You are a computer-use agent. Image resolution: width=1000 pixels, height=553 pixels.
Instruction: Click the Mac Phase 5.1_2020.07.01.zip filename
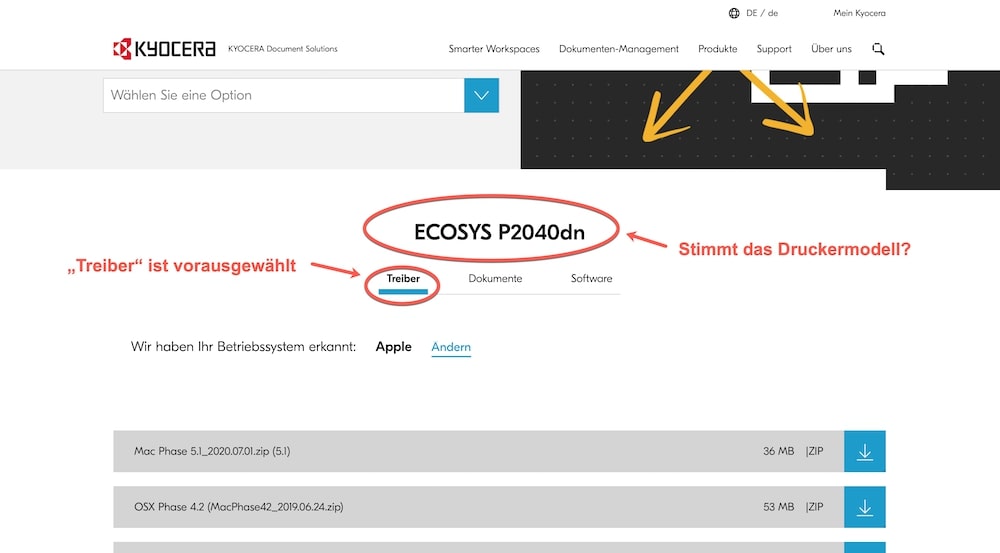point(212,452)
